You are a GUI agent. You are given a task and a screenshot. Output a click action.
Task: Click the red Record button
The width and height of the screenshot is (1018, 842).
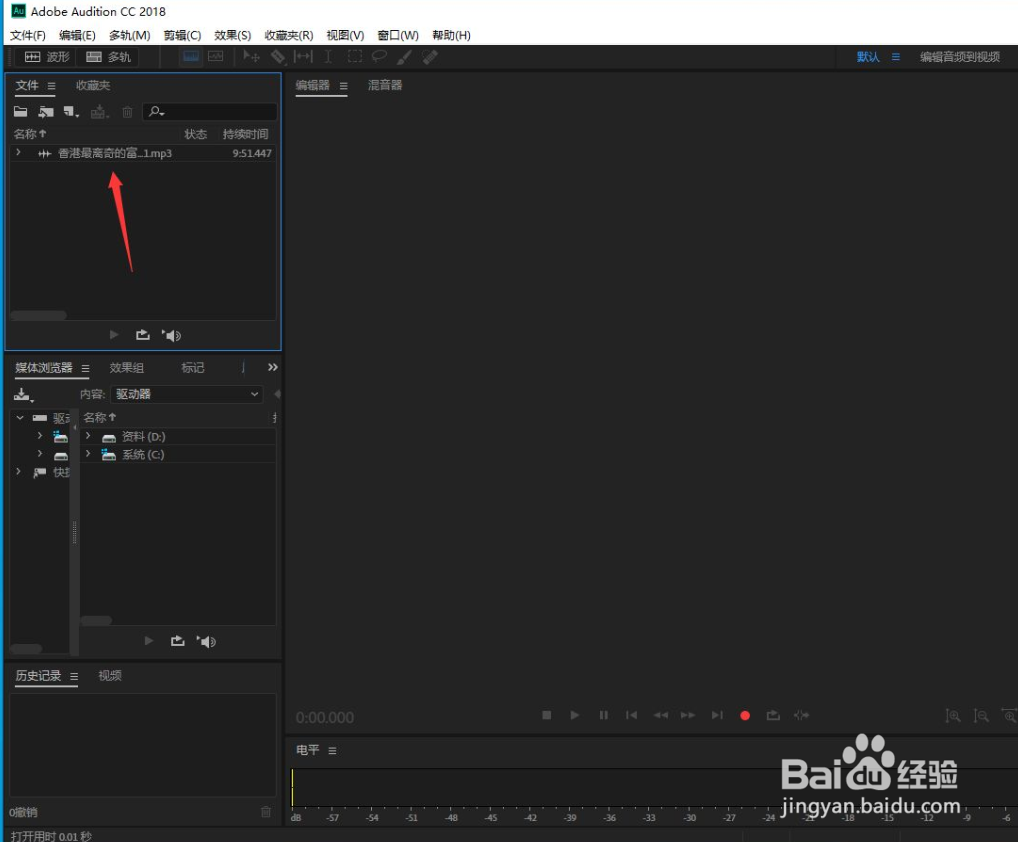(745, 715)
